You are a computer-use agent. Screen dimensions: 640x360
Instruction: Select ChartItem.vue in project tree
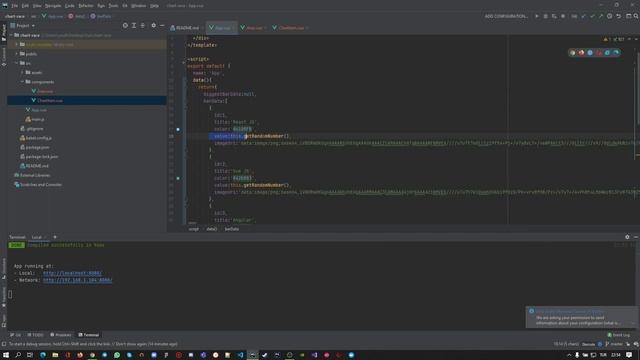point(87,100)
